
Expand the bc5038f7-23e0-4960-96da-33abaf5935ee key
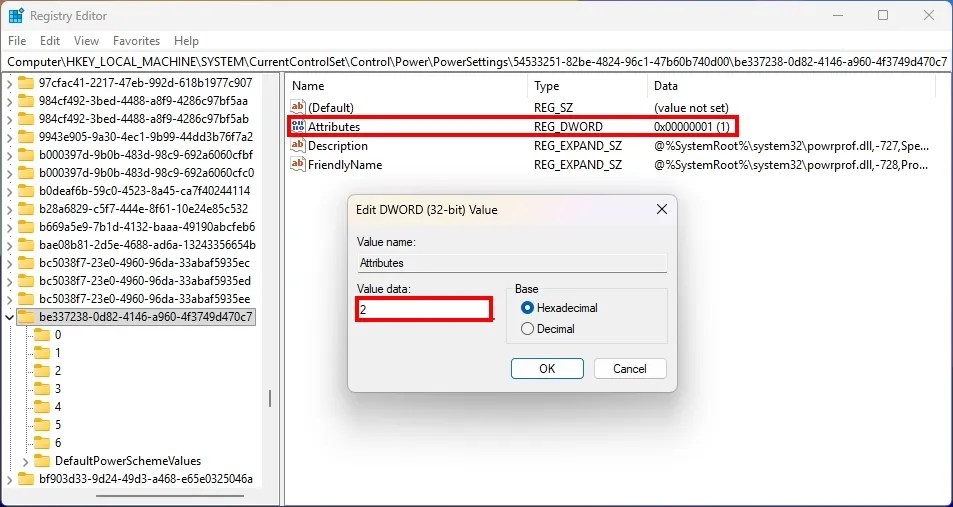[x=9, y=299]
